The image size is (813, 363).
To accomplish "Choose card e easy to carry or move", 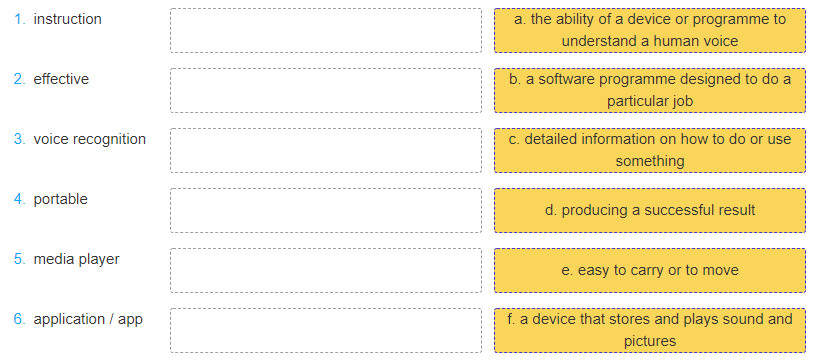I will pos(650,270).
